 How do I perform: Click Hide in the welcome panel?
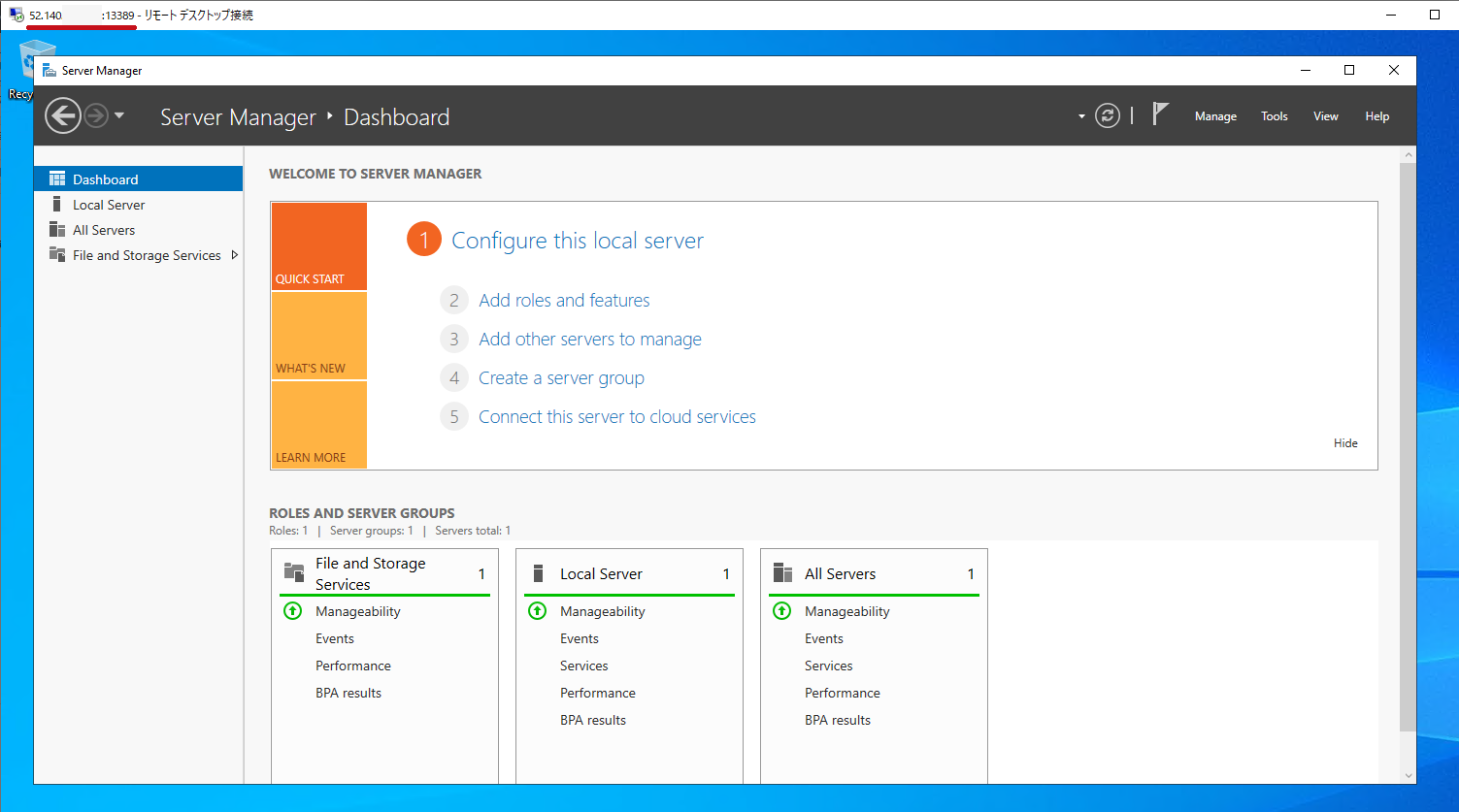click(1345, 443)
